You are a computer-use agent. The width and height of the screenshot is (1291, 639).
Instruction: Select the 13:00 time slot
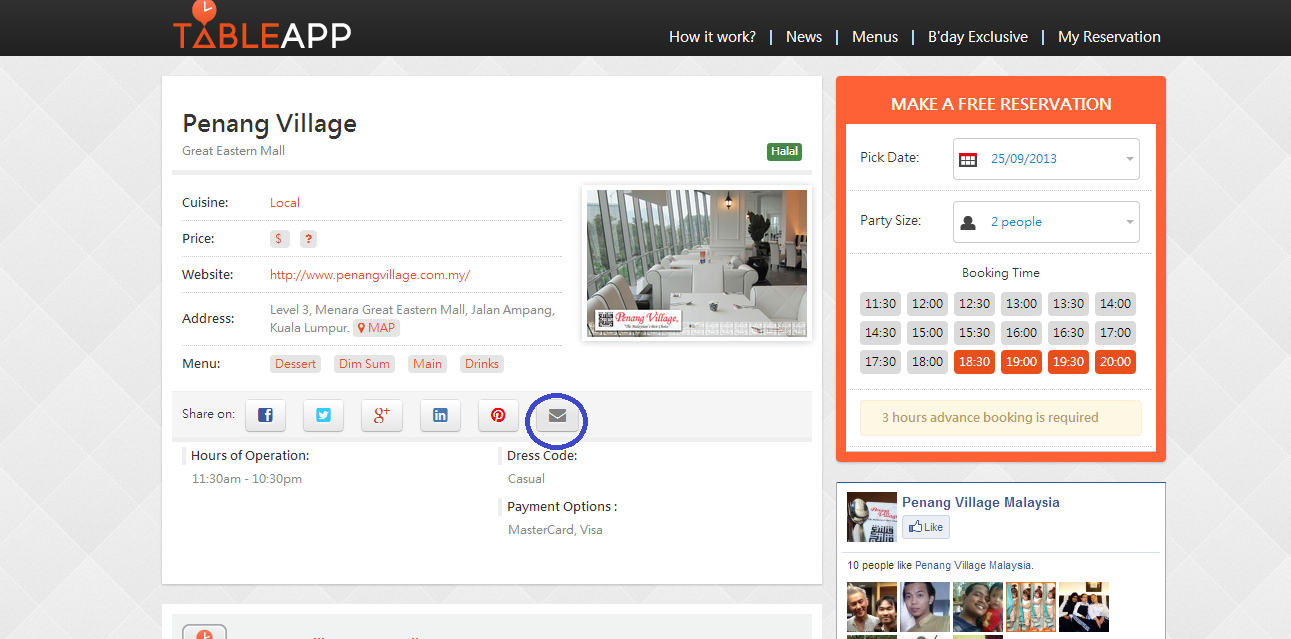pyautogui.click(x=1021, y=304)
